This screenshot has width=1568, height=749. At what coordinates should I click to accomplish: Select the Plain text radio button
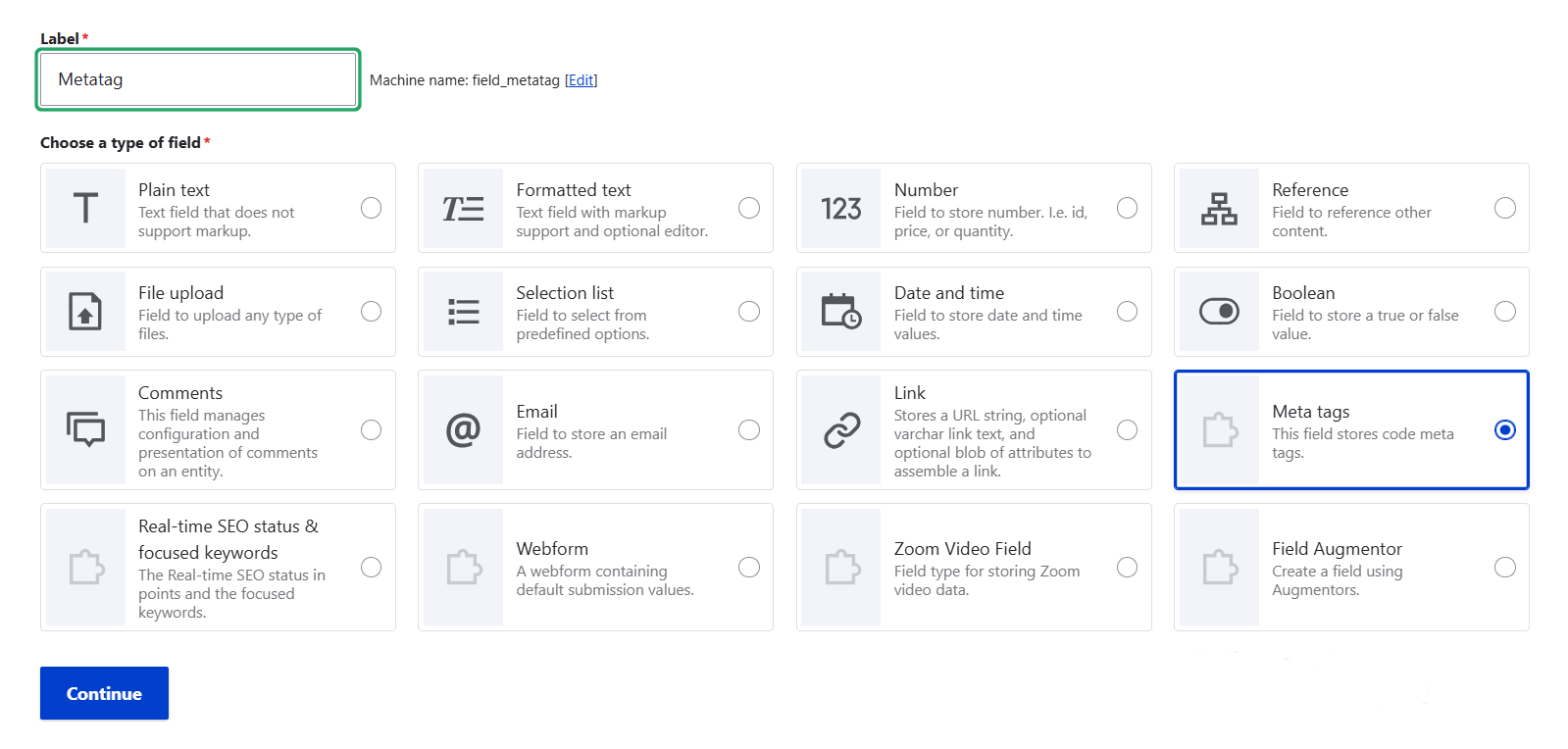(371, 208)
